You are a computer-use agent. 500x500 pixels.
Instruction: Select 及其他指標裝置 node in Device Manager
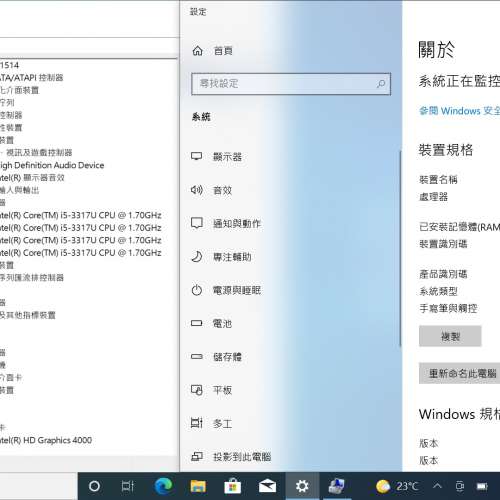pyautogui.click(x=28, y=315)
